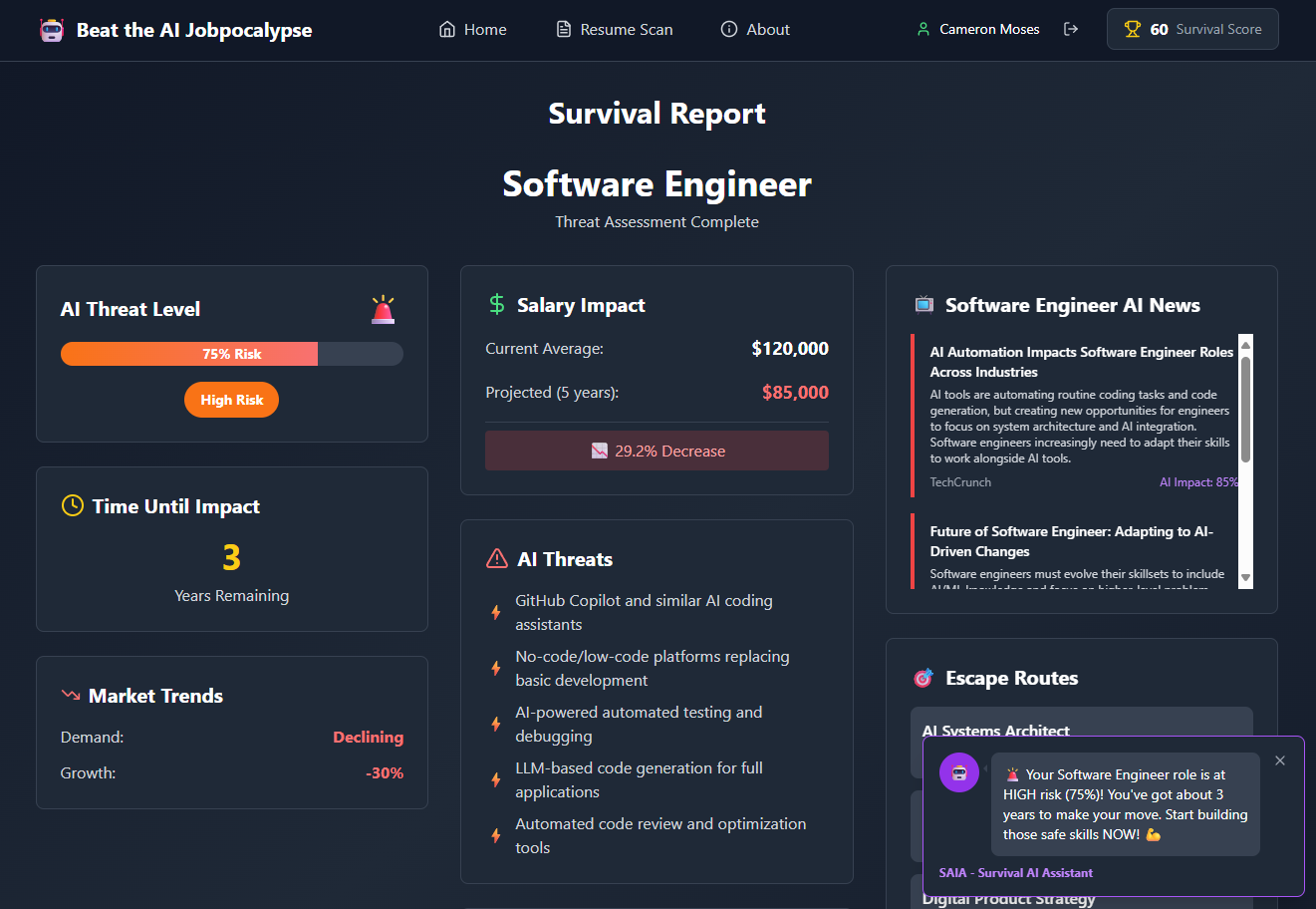Viewport: 1316px width, 909px height.
Task: Open the 60 Survival Score badge
Action: coord(1192,29)
